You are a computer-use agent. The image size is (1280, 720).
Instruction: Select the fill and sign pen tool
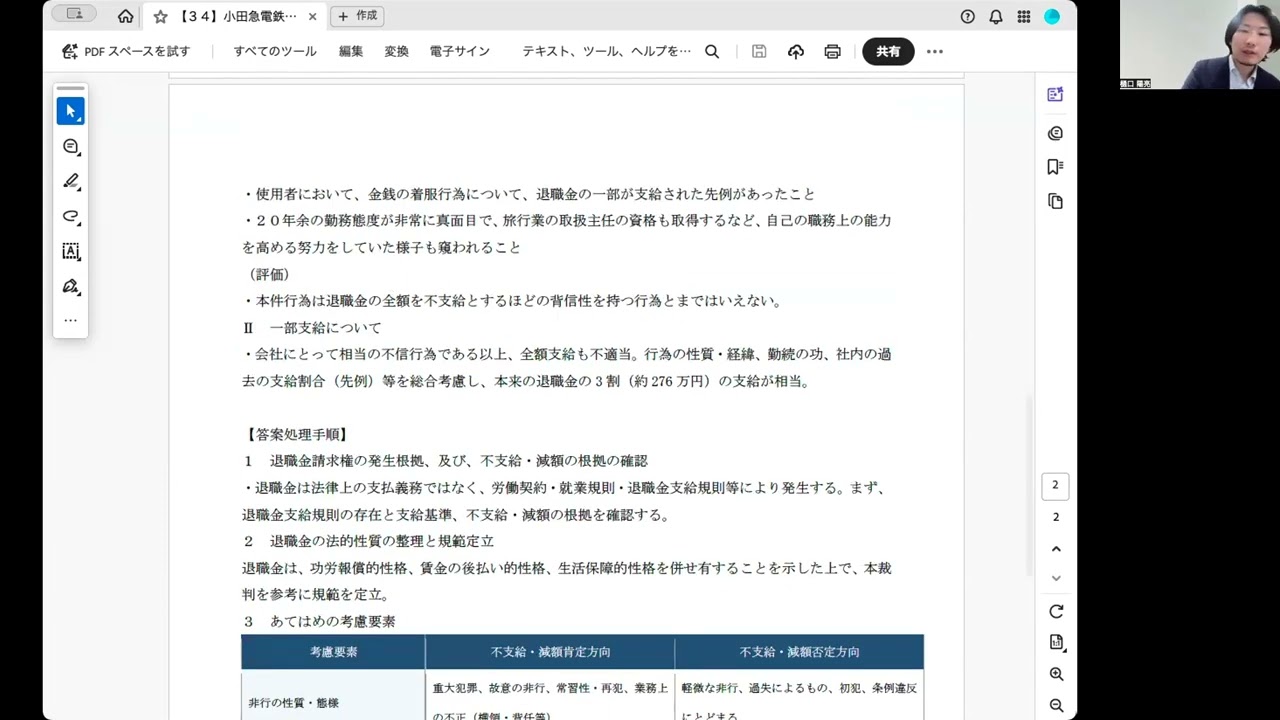coord(70,286)
